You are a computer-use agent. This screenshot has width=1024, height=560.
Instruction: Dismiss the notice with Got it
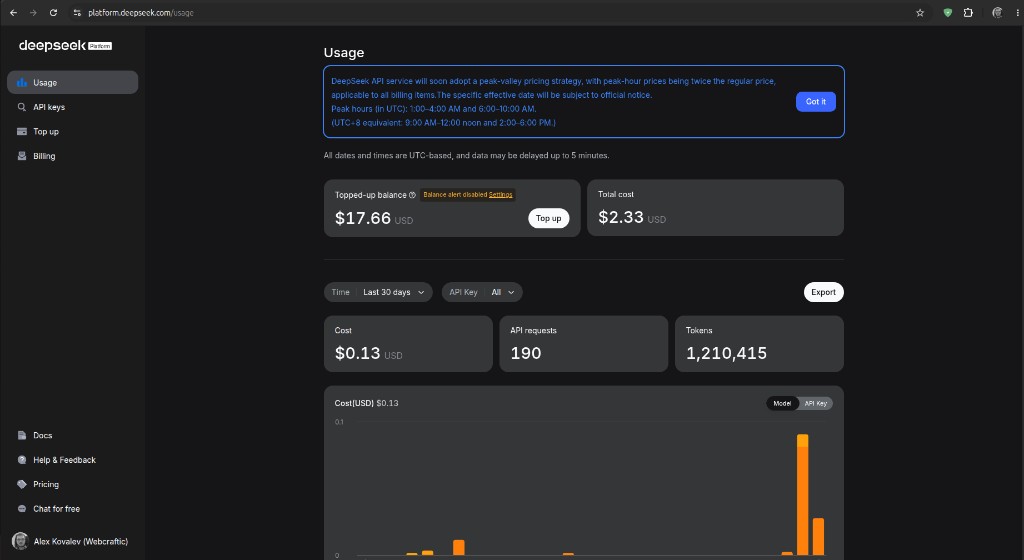816,101
